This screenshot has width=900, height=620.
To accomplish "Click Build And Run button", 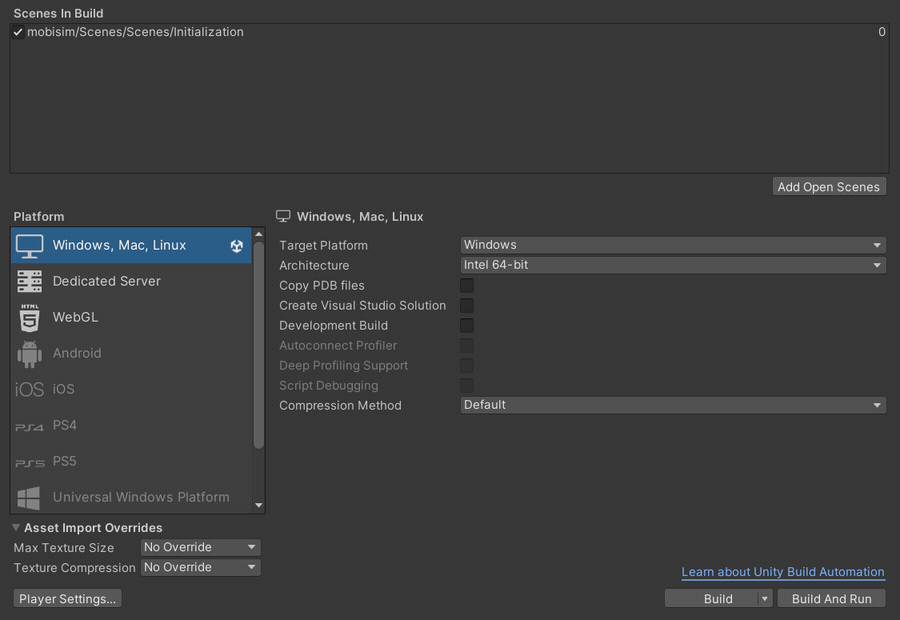I will coord(831,599).
